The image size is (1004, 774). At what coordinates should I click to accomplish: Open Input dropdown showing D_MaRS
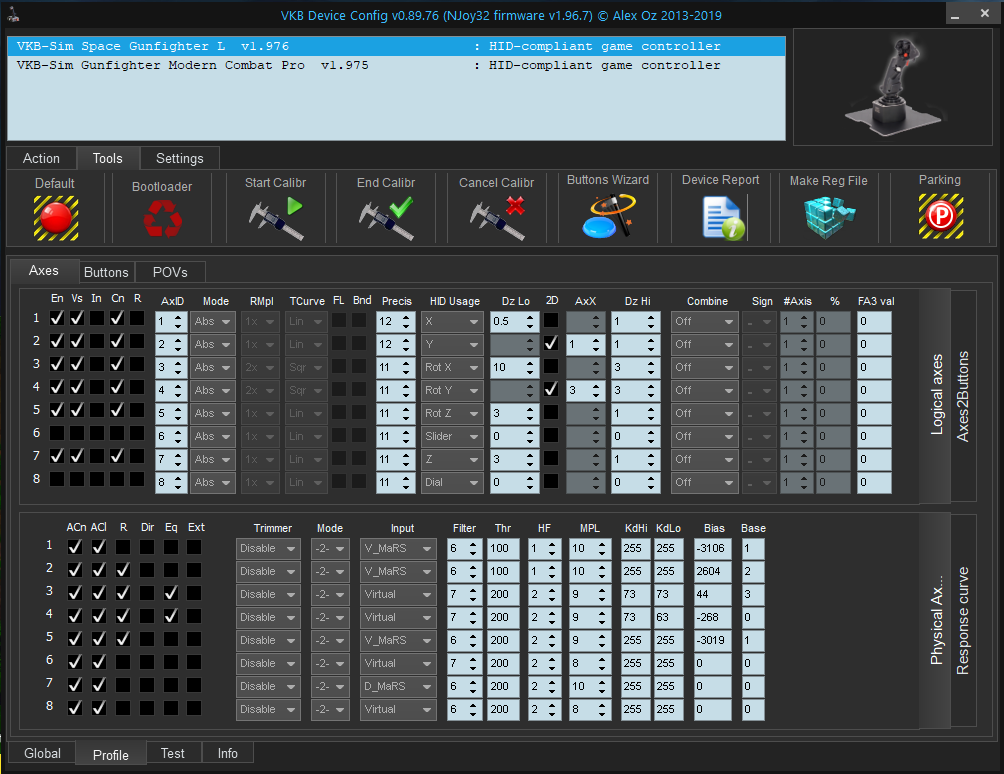pos(398,686)
